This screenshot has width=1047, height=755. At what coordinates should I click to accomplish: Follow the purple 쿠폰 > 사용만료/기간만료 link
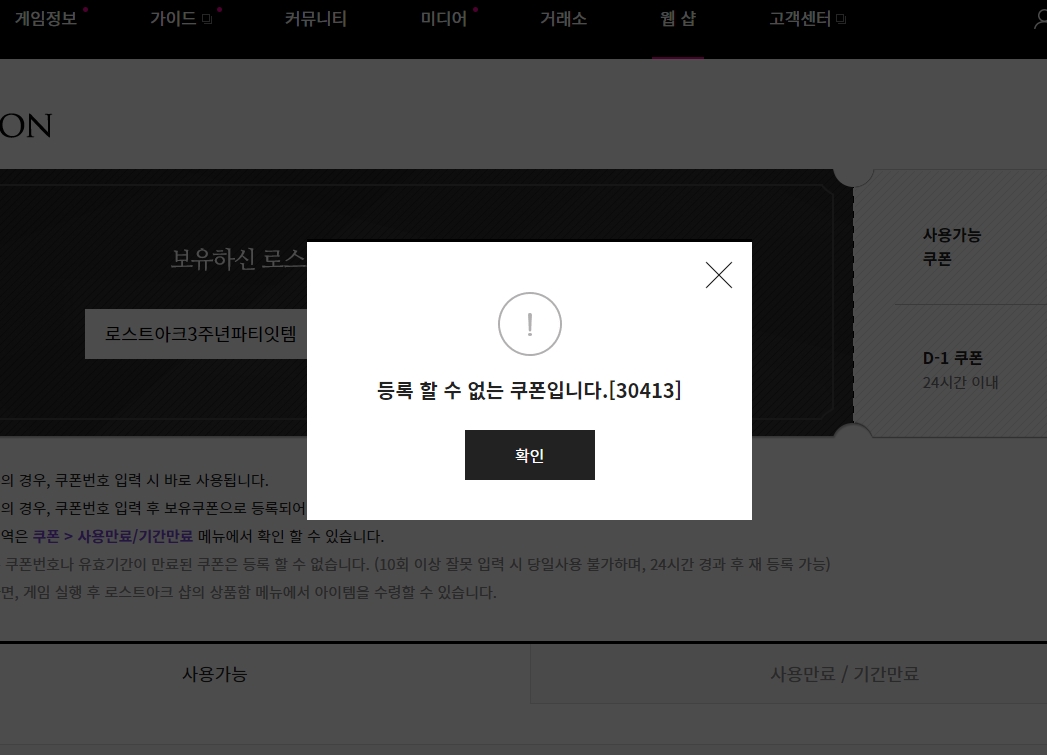coord(112,536)
